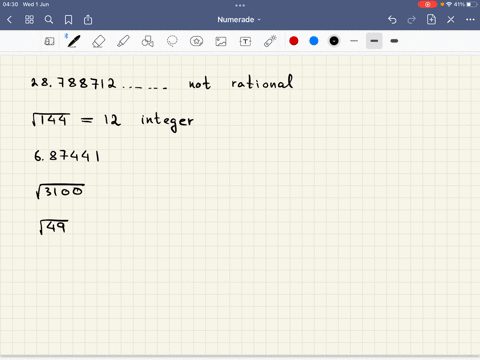Tap the handwritten square root of 144
Screen dimensions: 480x360
(51, 119)
